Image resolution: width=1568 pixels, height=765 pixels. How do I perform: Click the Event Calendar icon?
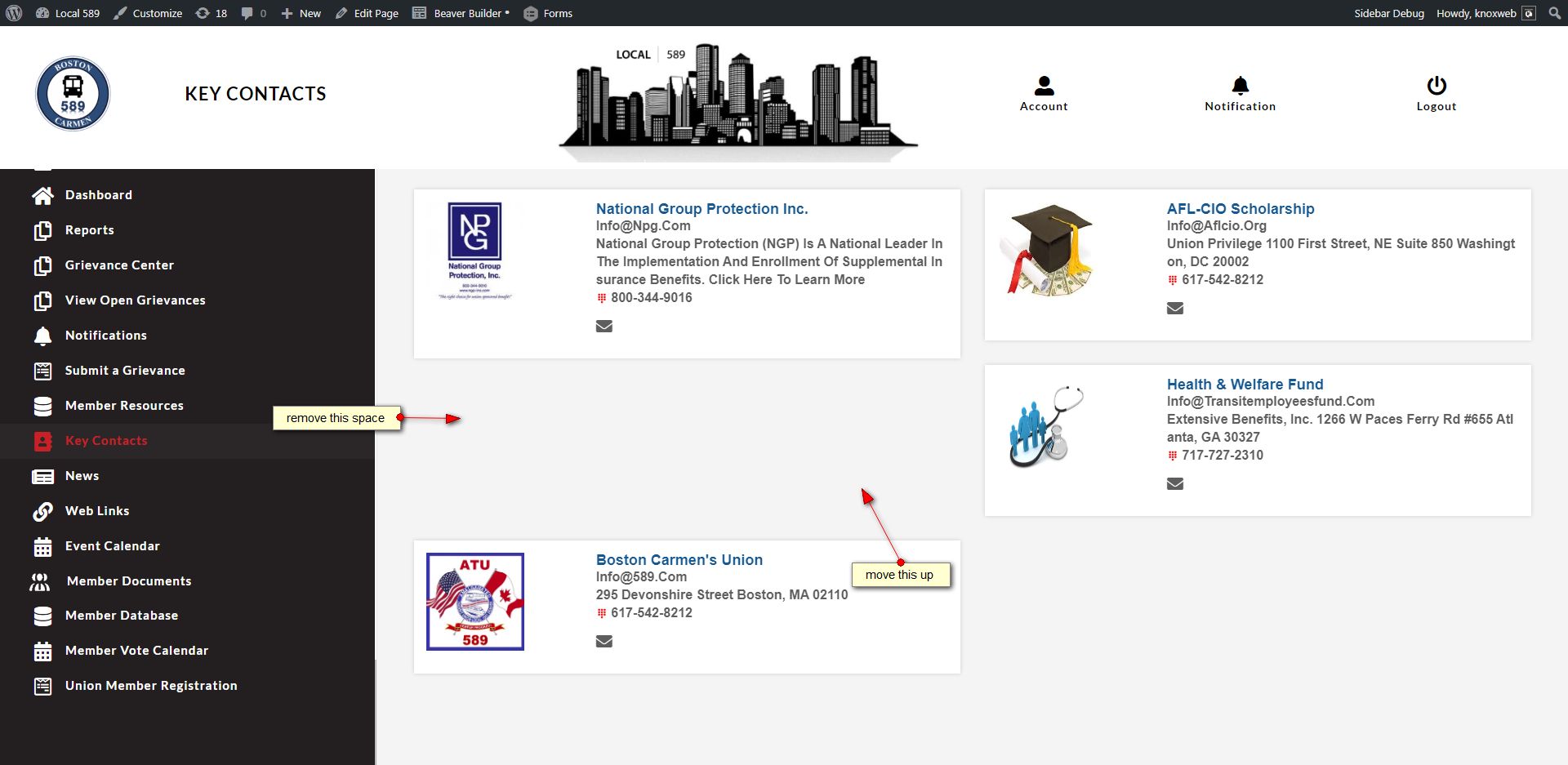coord(42,546)
